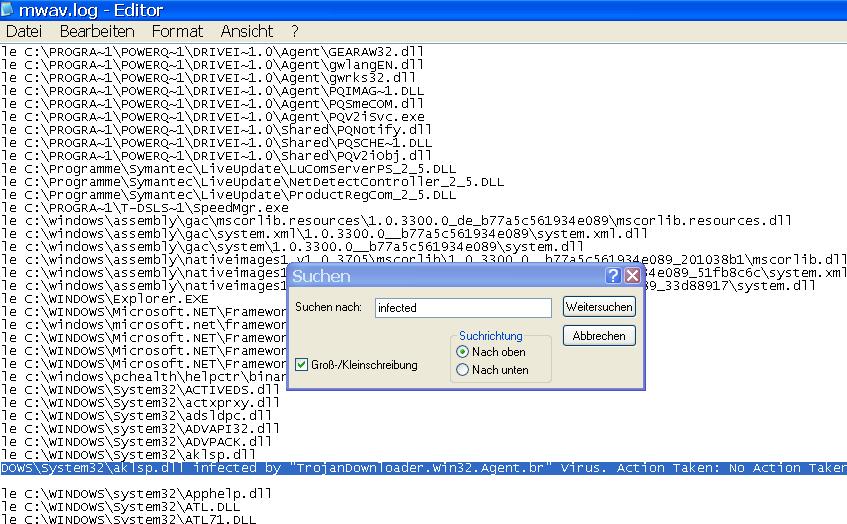
Task: Select the Nach unten search direction
Action: click(462, 370)
